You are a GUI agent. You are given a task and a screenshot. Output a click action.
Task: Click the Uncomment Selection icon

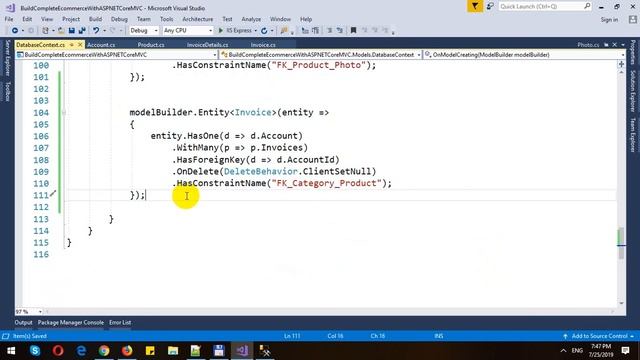(x=339, y=31)
